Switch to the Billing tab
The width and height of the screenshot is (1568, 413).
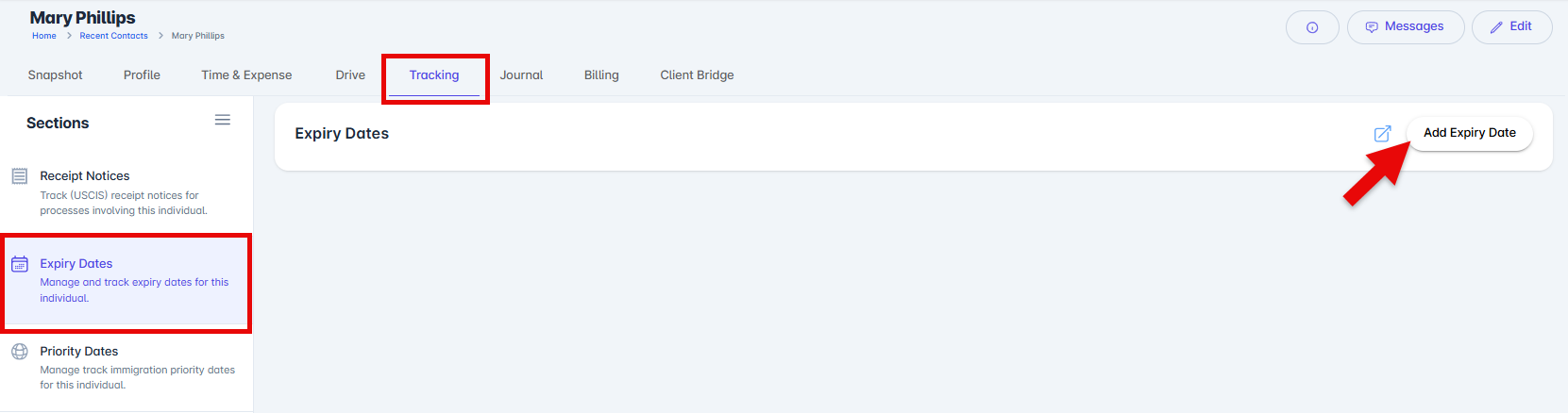(x=601, y=75)
